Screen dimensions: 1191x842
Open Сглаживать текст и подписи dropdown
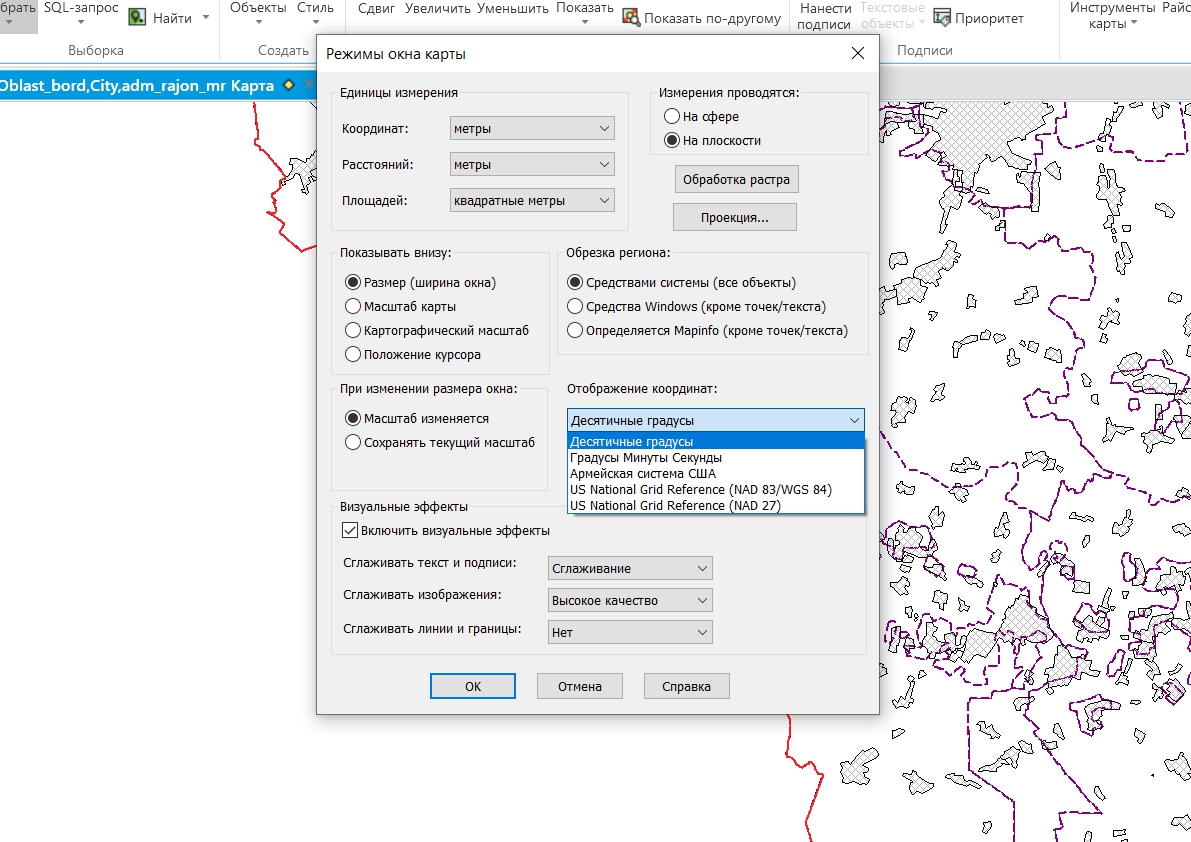click(x=630, y=568)
